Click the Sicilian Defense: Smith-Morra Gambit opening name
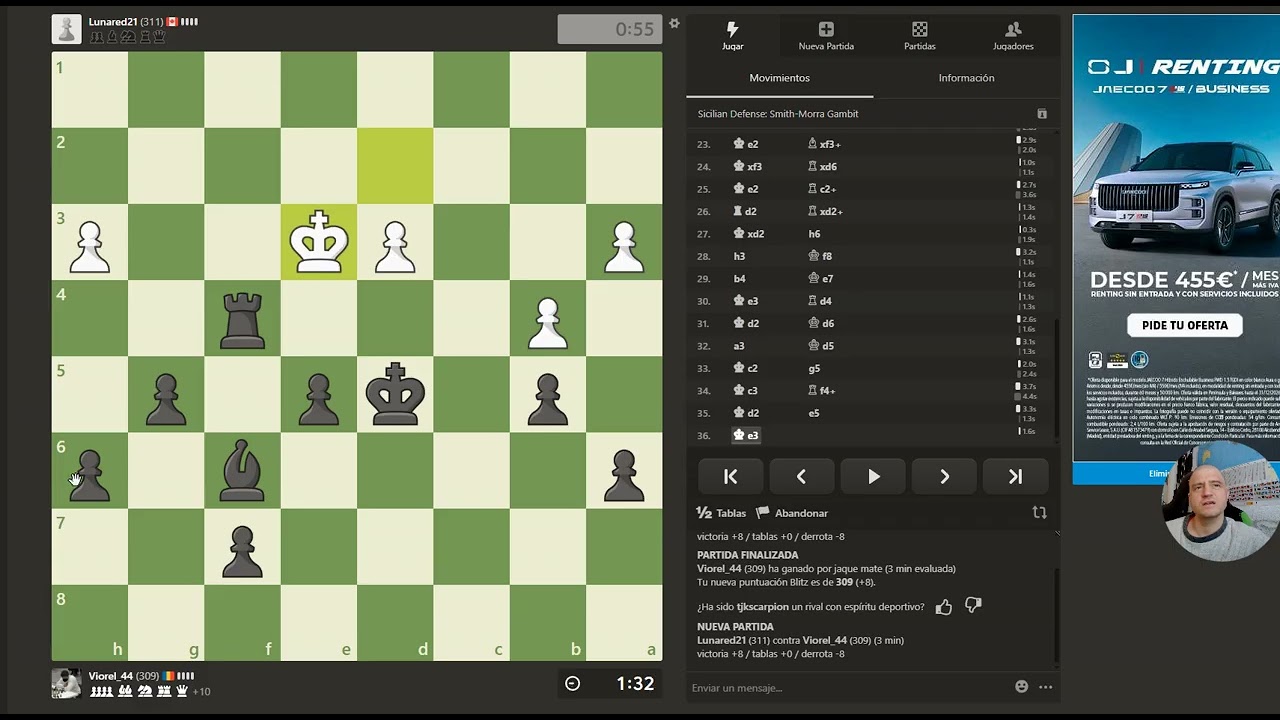This screenshot has width=1280, height=720. [x=778, y=114]
